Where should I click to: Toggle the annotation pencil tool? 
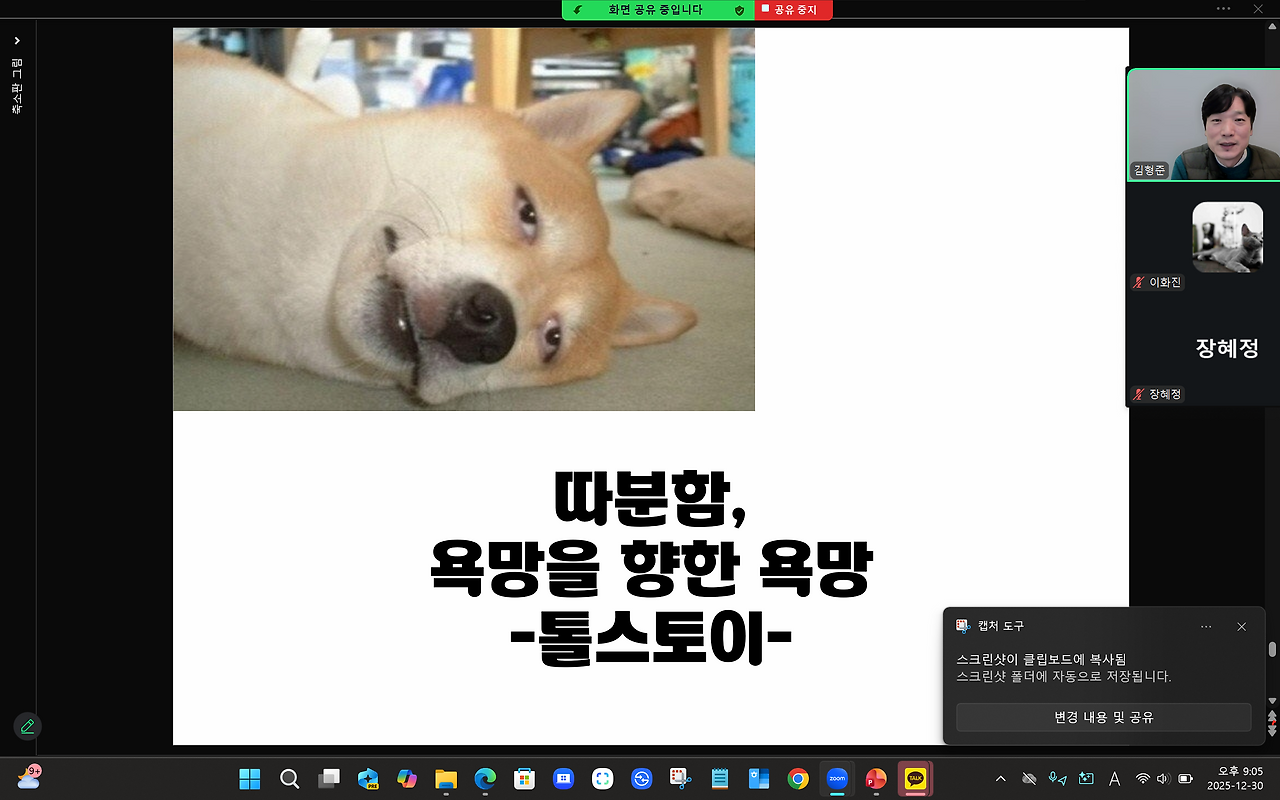click(x=26, y=727)
